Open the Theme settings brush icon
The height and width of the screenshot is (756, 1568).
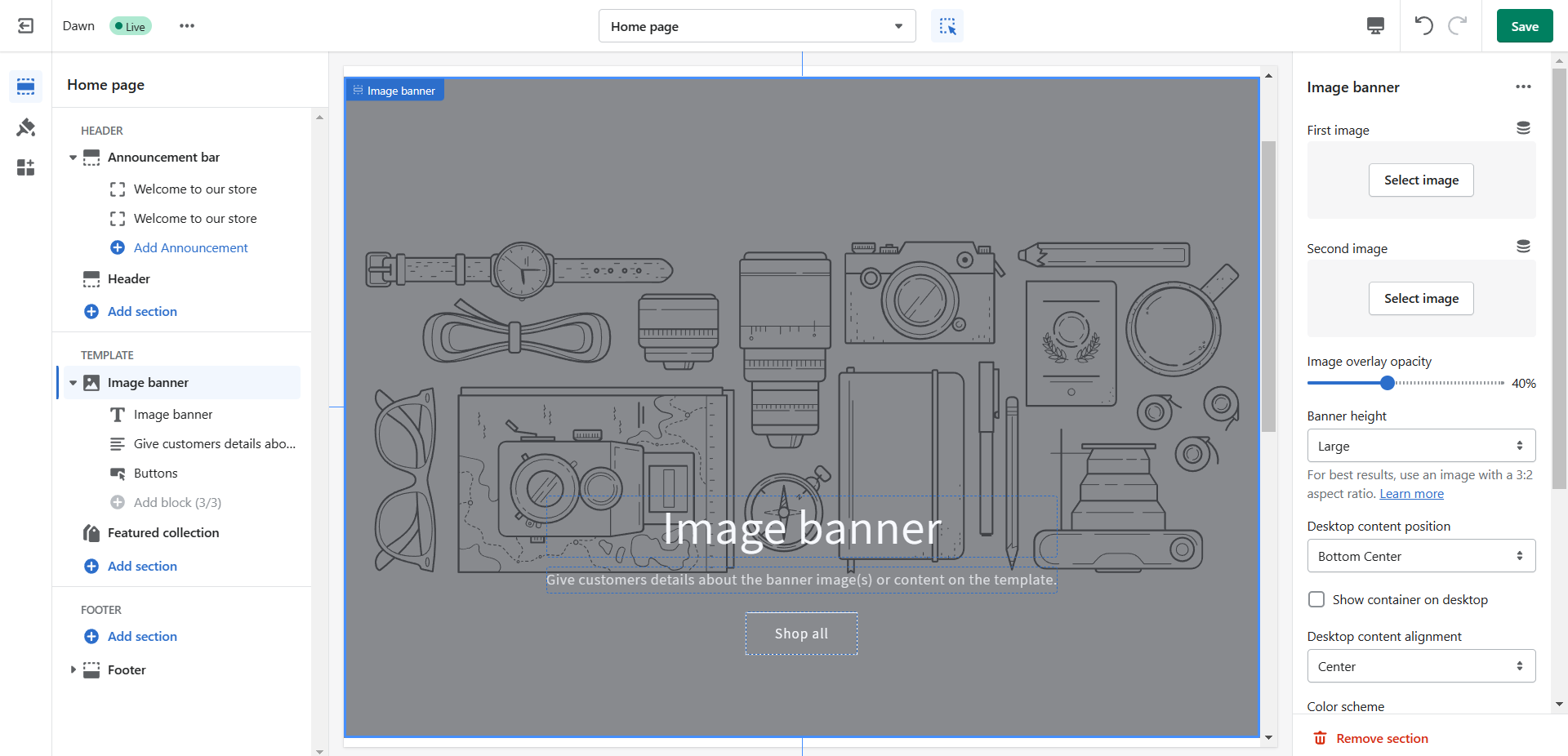tap(25, 127)
